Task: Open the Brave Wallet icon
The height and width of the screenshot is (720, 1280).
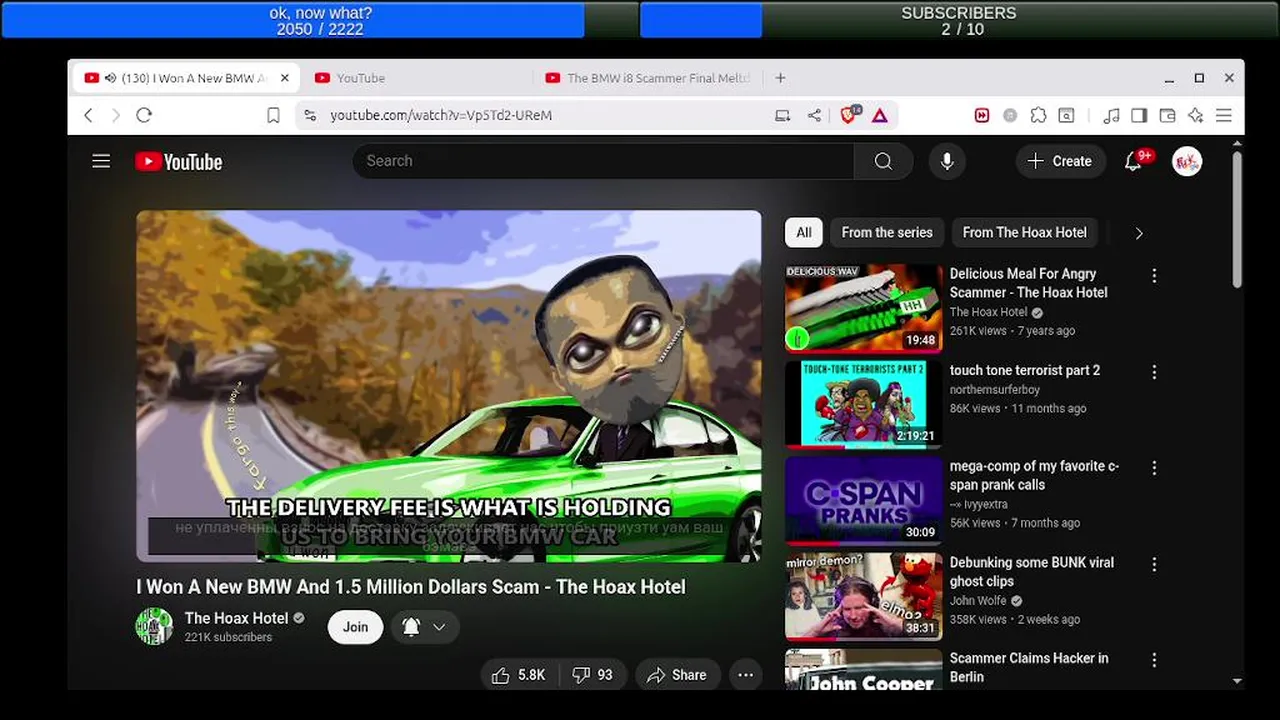Action: tap(1167, 115)
